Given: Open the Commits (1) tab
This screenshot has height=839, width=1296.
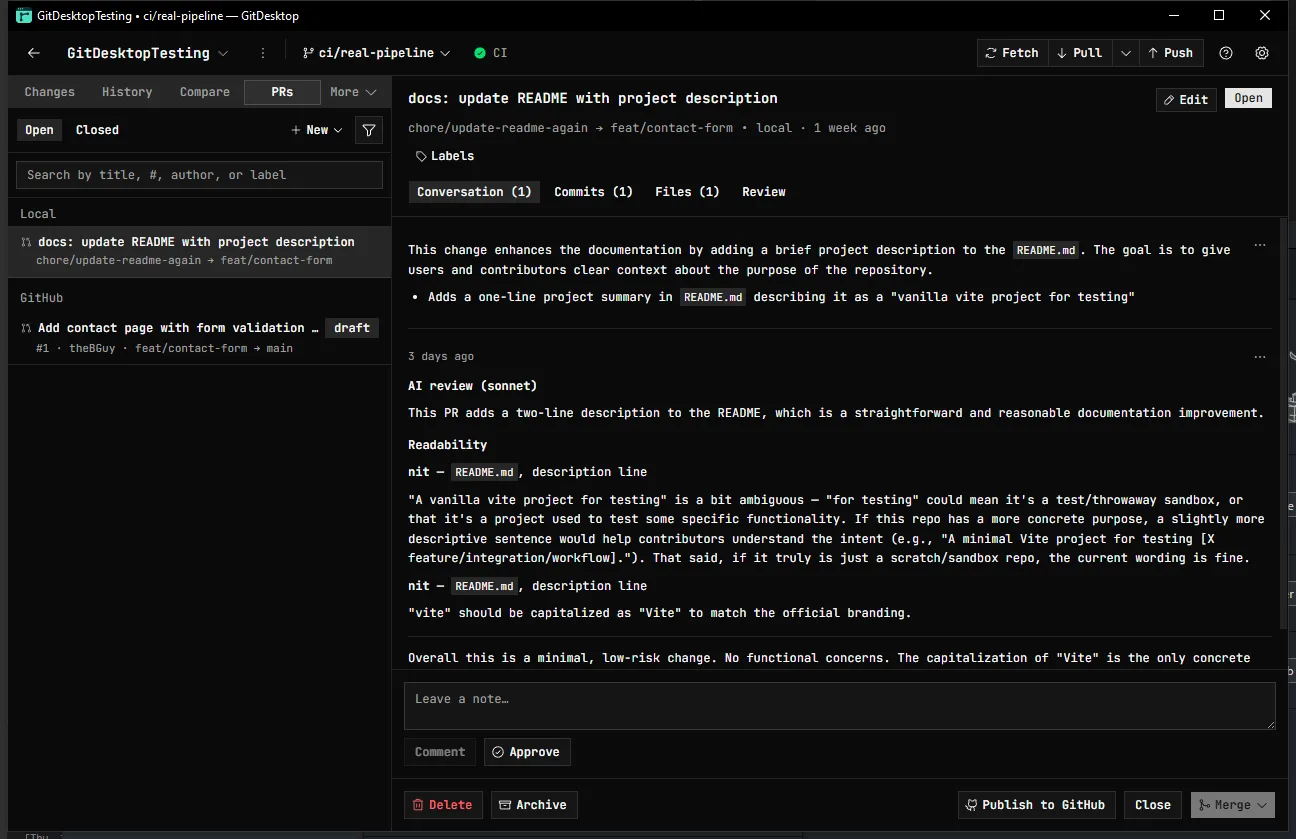Looking at the screenshot, I should point(593,192).
